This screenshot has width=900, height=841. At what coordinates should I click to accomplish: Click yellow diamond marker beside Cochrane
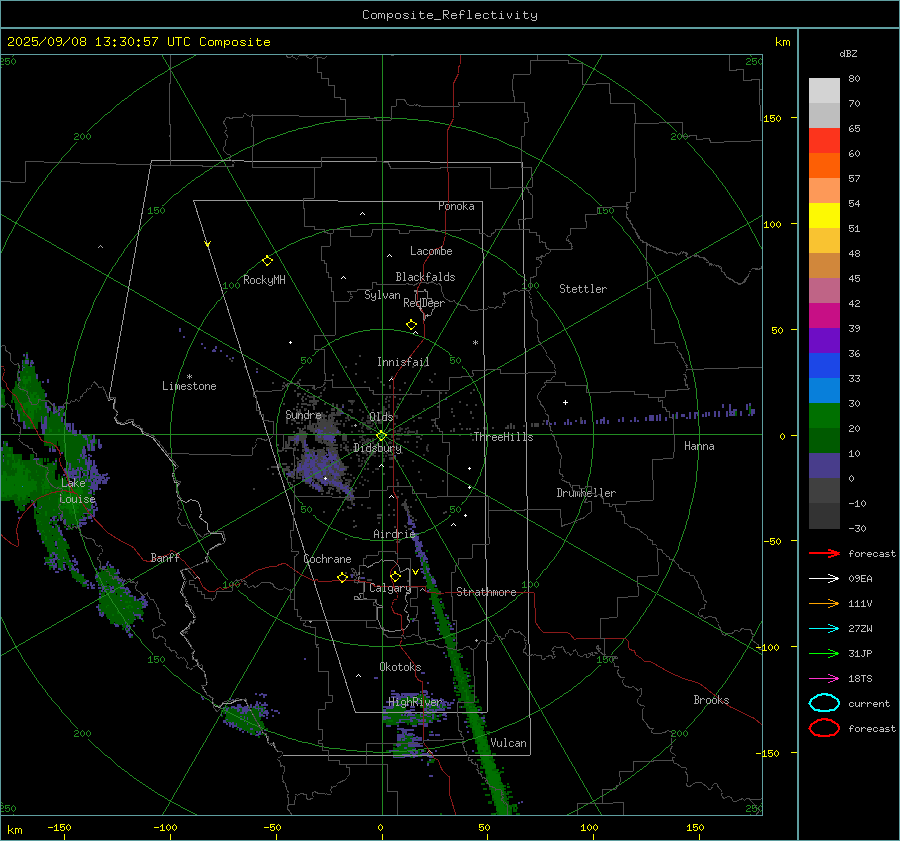(342, 578)
